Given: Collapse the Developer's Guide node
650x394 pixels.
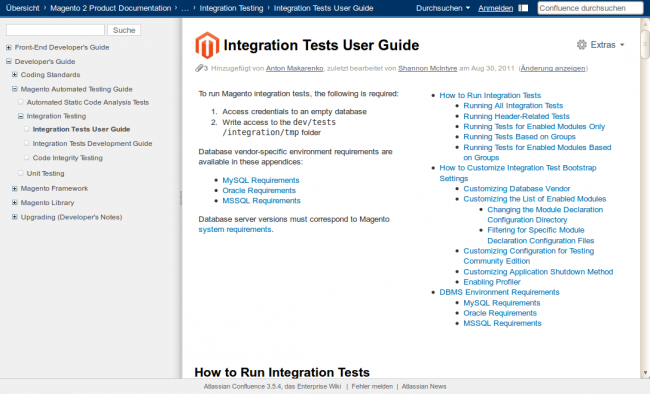Looking at the screenshot, I should coord(9,61).
